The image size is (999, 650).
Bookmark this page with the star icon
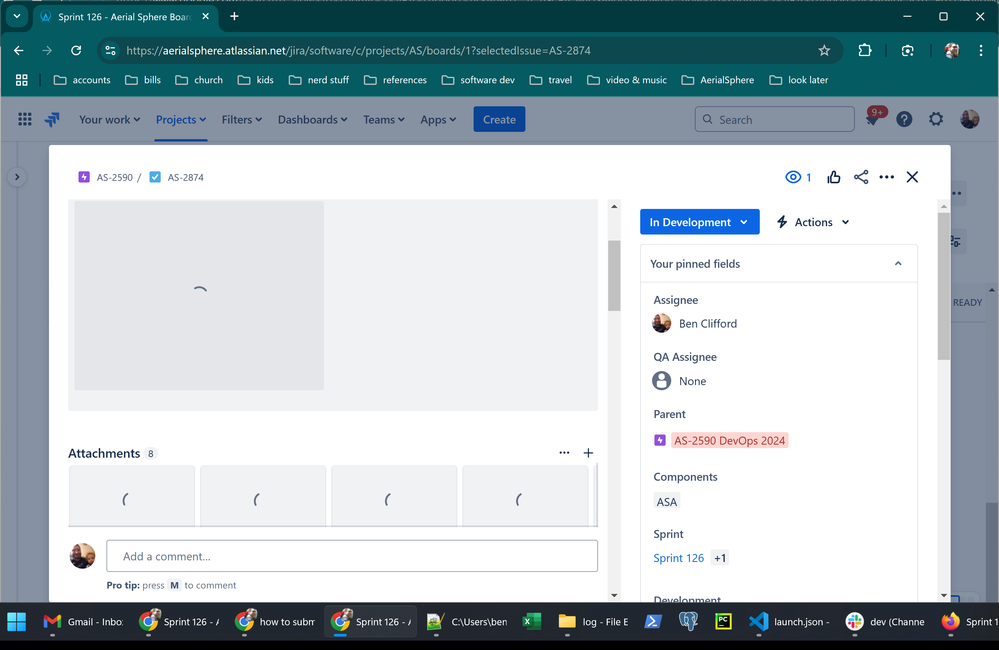click(824, 50)
